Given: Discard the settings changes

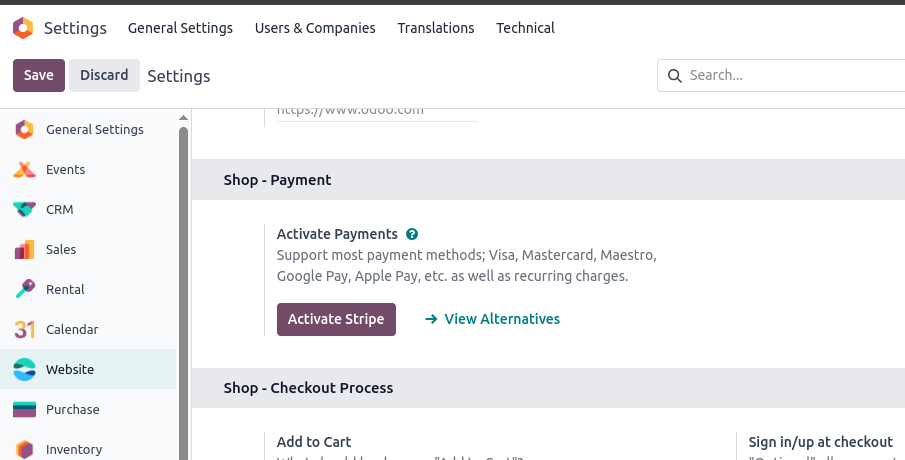Looking at the screenshot, I should point(104,75).
